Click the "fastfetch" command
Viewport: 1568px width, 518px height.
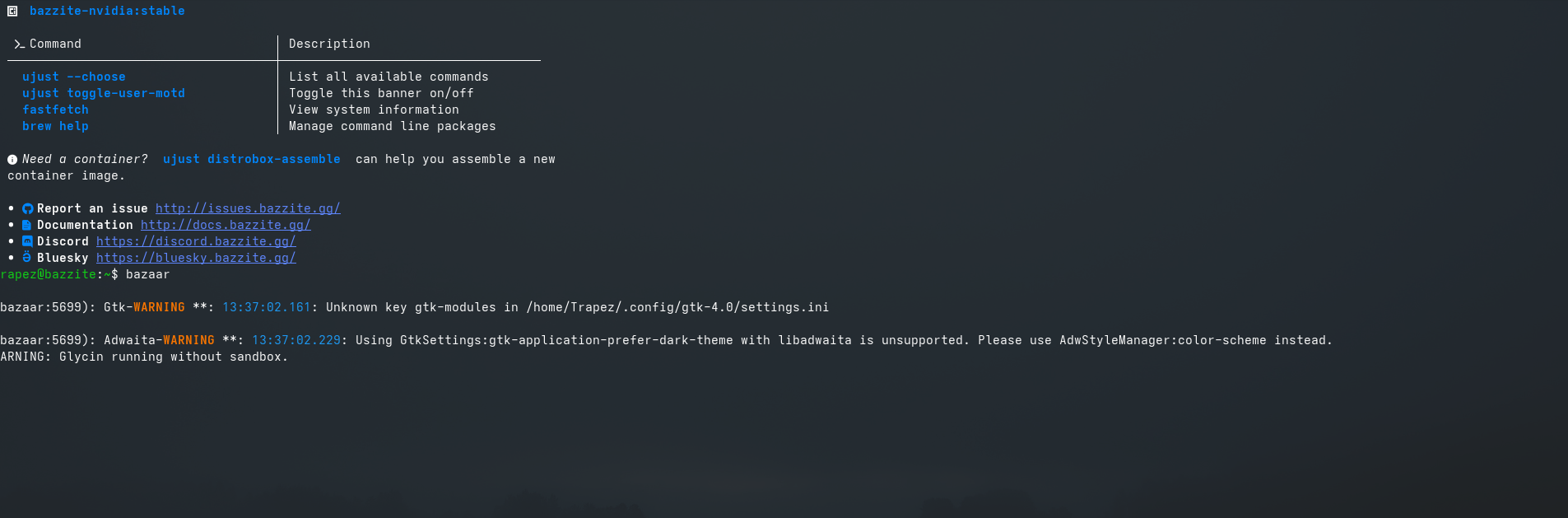click(x=55, y=110)
